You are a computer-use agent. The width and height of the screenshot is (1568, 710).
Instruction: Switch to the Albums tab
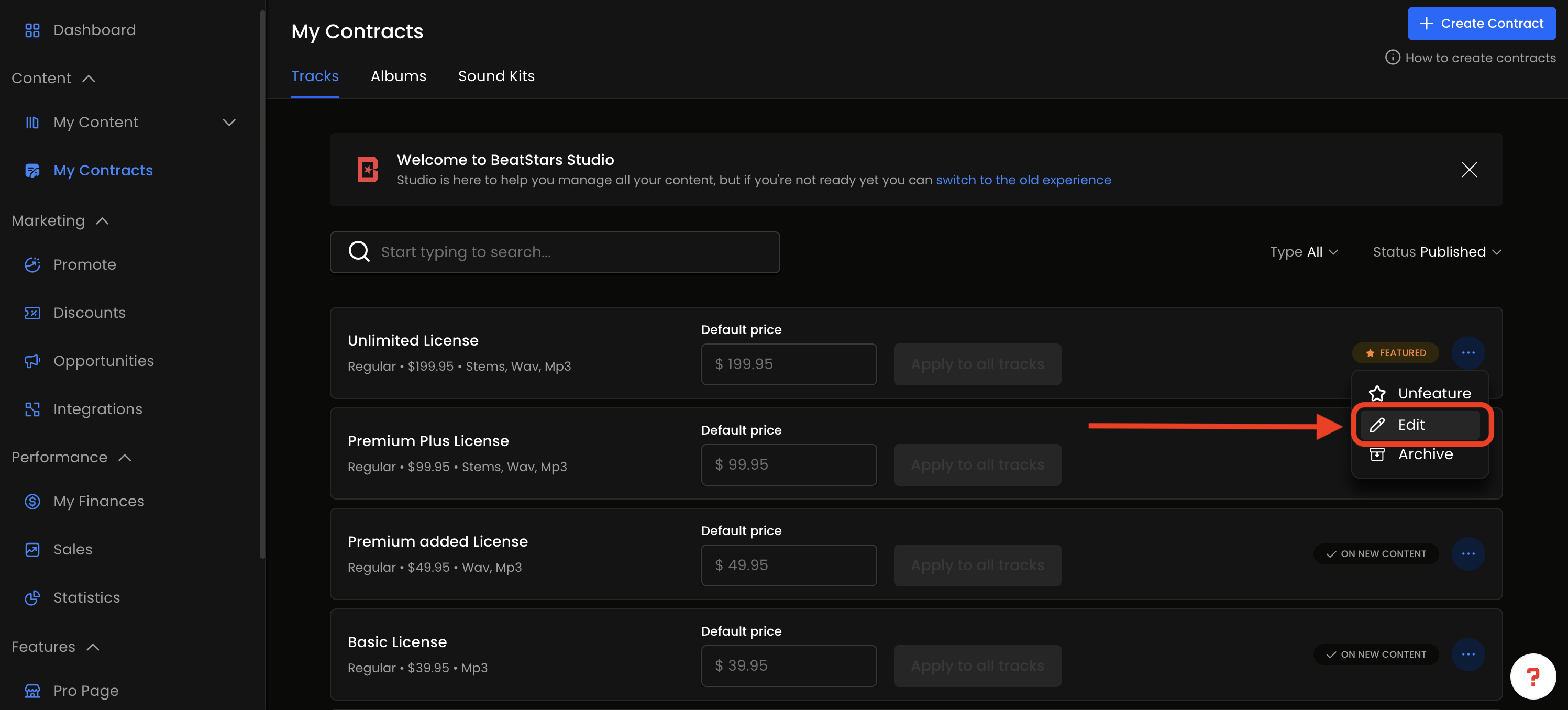point(398,76)
